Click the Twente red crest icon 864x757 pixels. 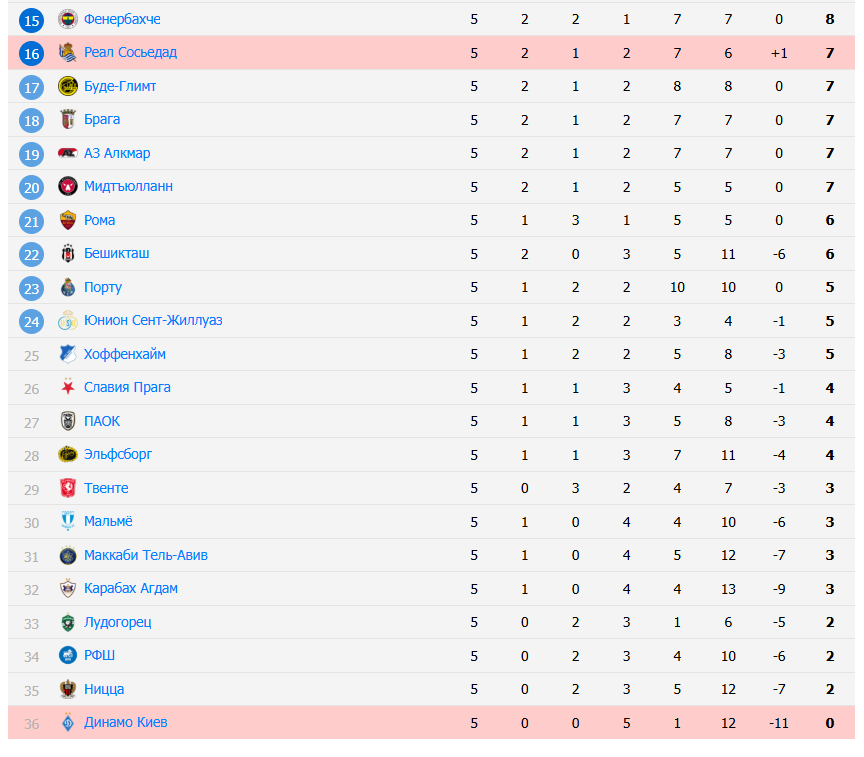(67, 488)
